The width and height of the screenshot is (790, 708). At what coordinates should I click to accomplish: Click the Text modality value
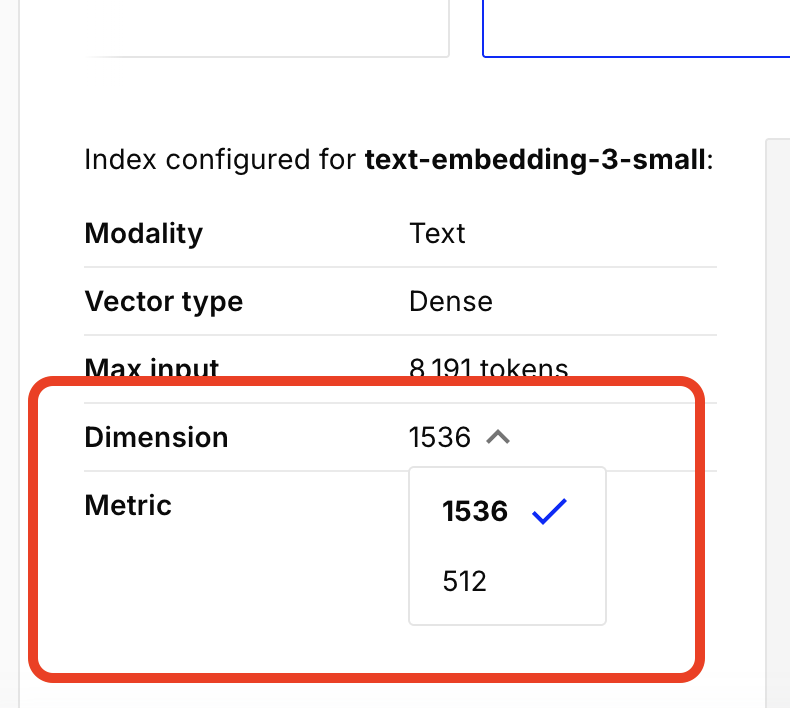tap(437, 233)
